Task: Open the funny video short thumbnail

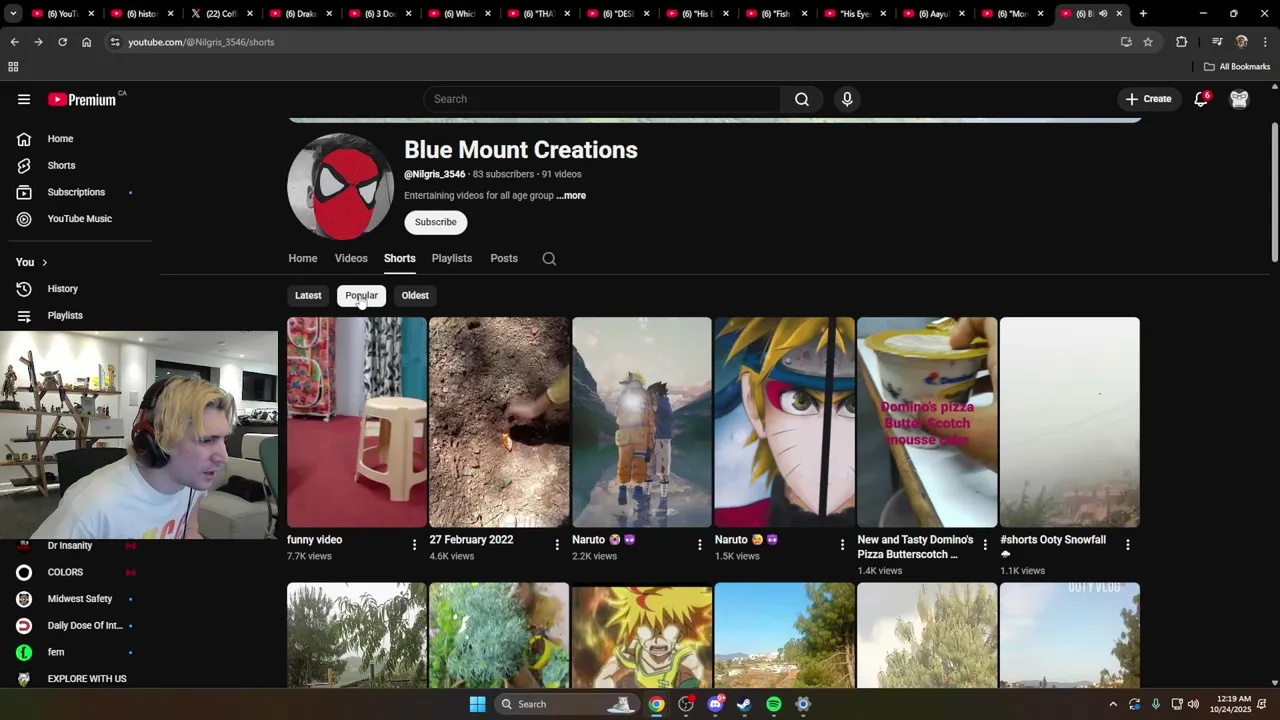Action: (x=357, y=422)
